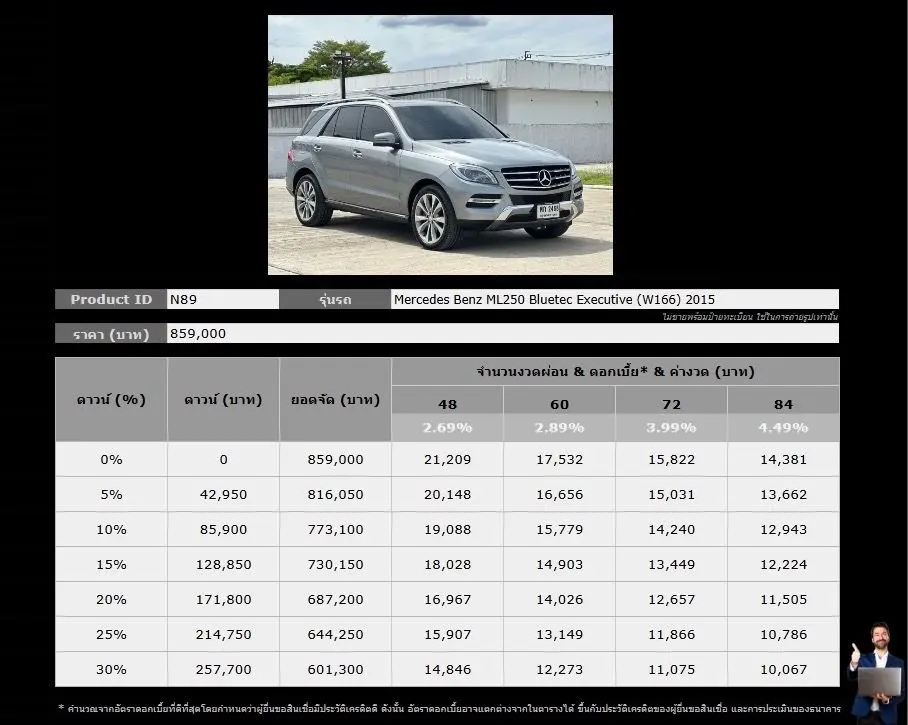Click the 48 installments column header
The width and height of the screenshot is (908, 725).
pyautogui.click(x=447, y=400)
